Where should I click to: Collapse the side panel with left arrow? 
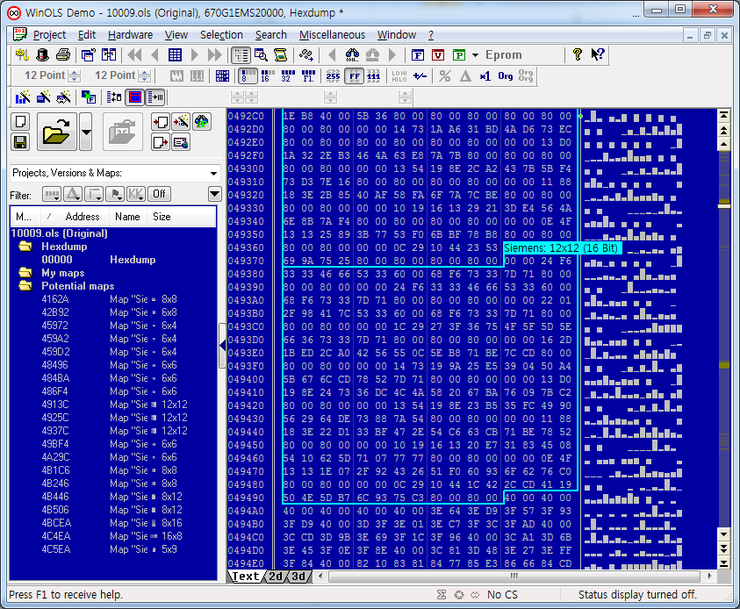pyautogui.click(x=222, y=346)
